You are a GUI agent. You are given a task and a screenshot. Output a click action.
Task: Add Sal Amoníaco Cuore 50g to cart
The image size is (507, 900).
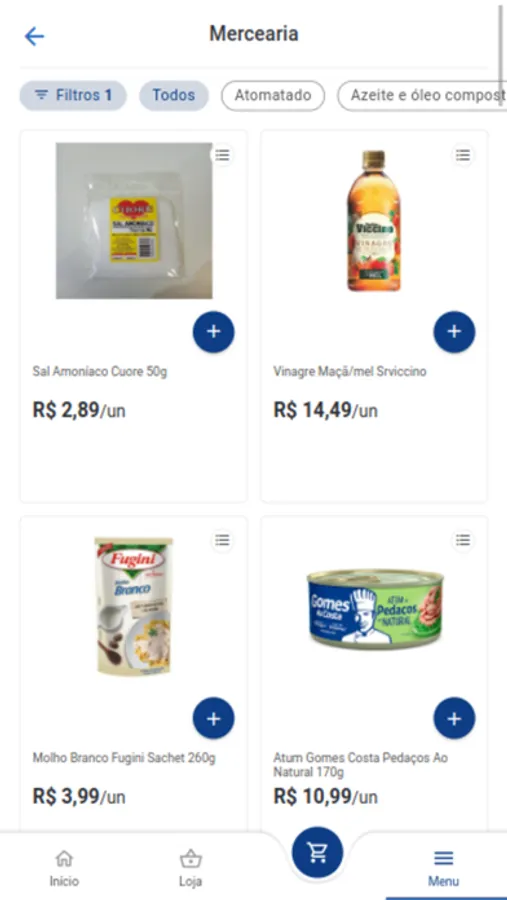214,332
